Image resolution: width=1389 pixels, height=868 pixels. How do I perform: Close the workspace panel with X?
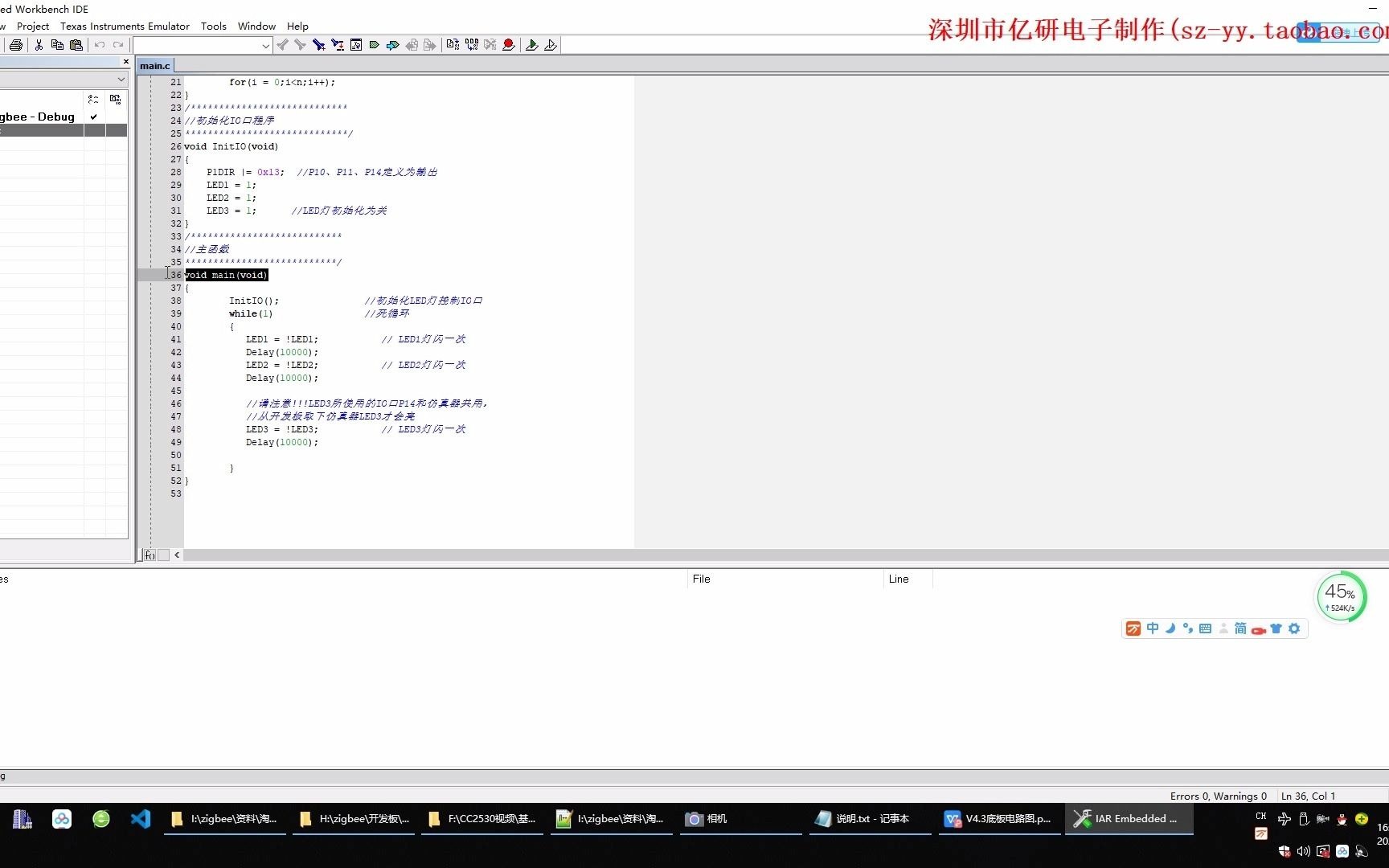126,62
